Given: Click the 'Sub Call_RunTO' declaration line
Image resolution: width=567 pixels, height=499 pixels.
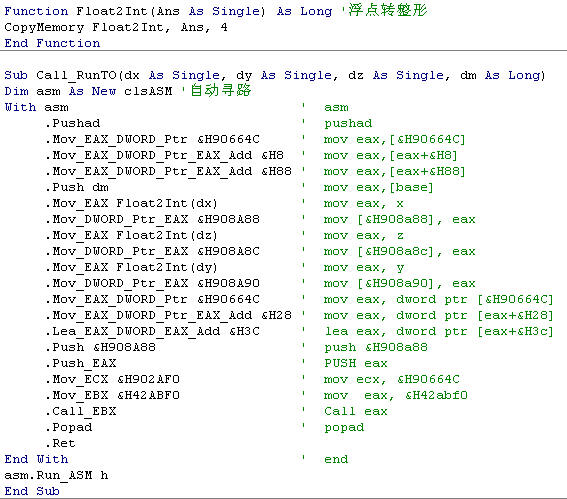Looking at the screenshot, I should click(275, 76).
